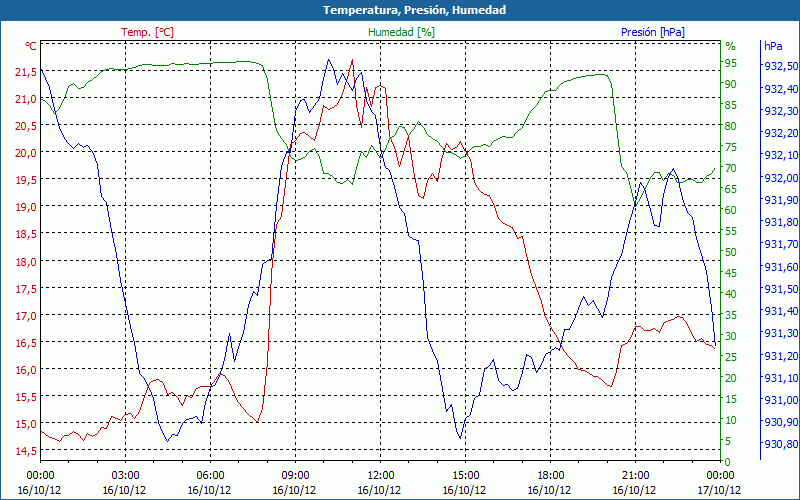Click the hPa unit label on the pressure axis

(x=773, y=46)
